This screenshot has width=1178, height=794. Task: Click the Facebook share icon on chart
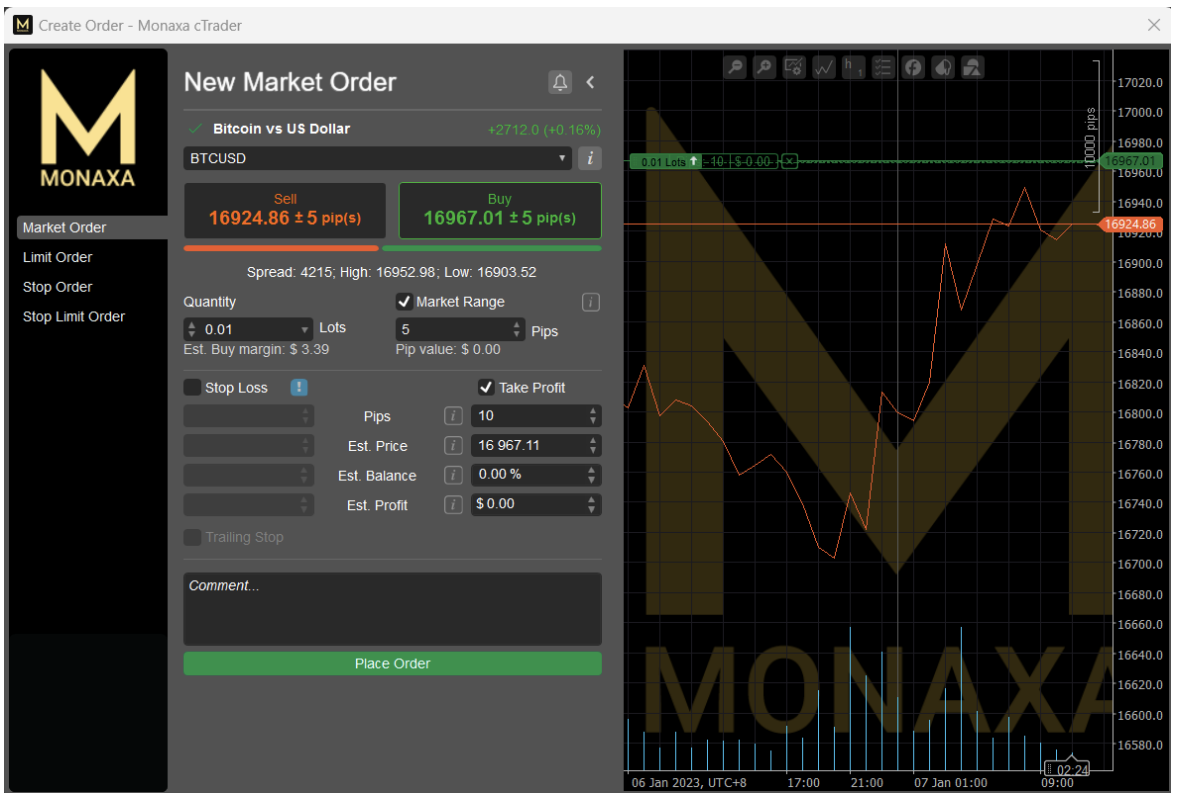[x=913, y=68]
